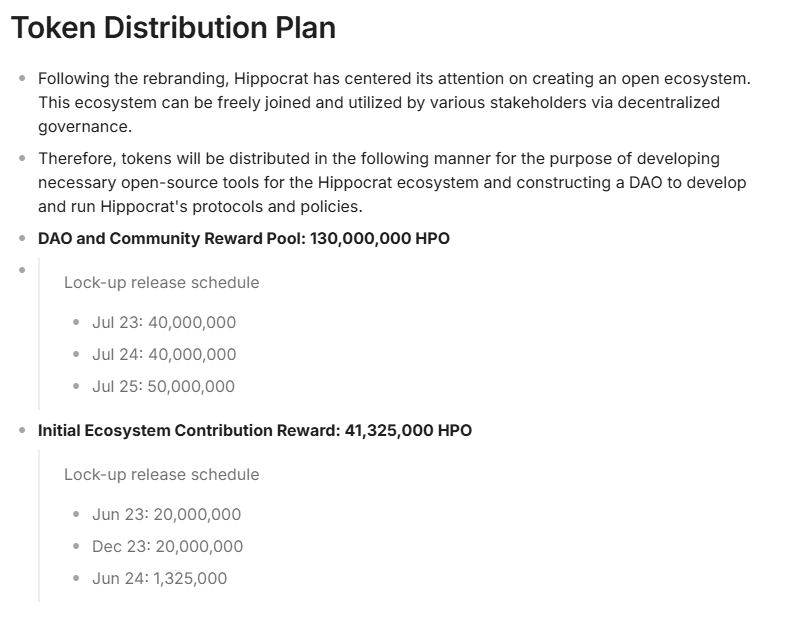Click the bullet marker beside DAO Reward Pool
The width and height of the screenshot is (785, 622).
[22, 238]
